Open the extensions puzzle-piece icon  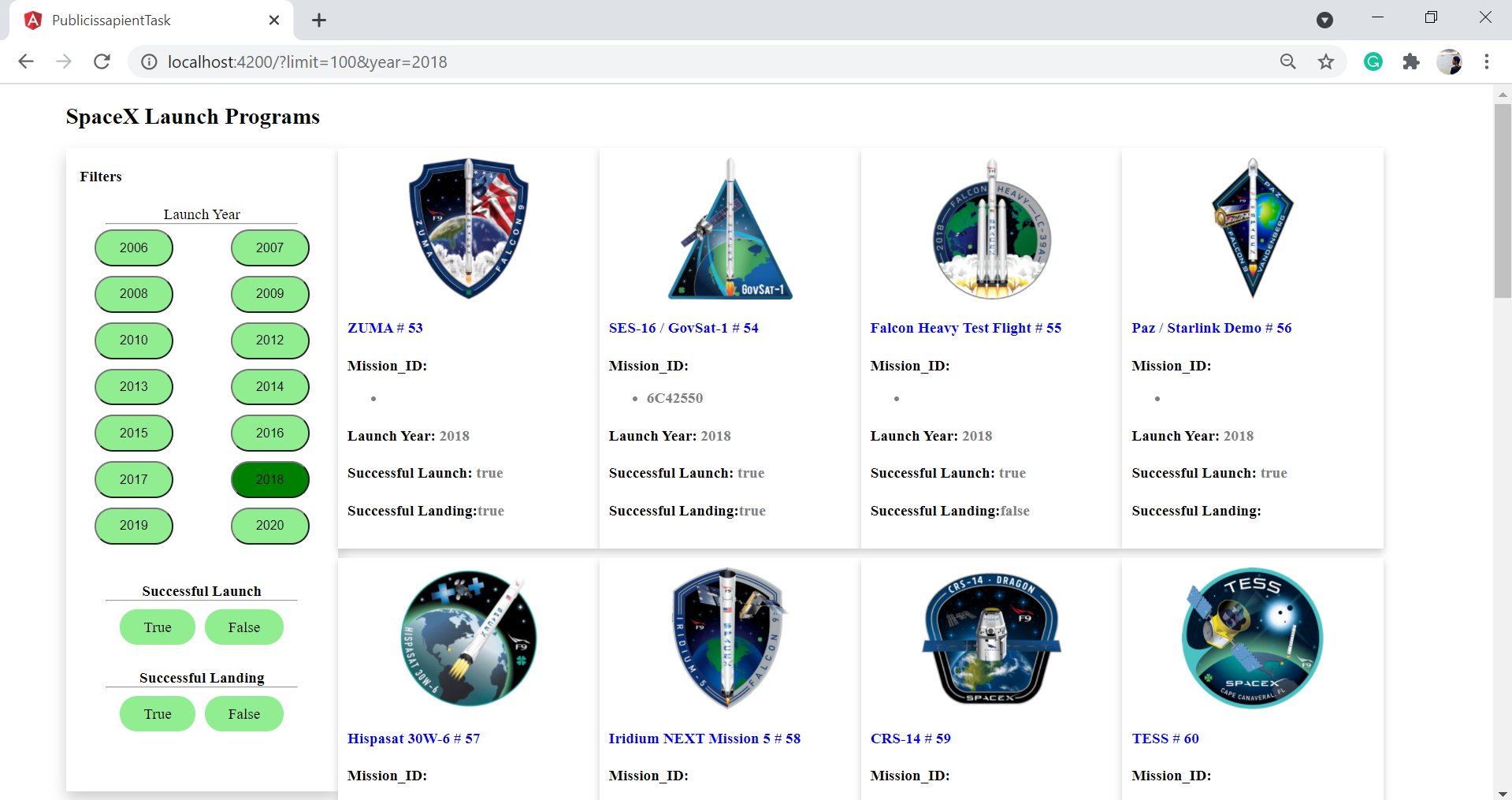tap(1411, 61)
